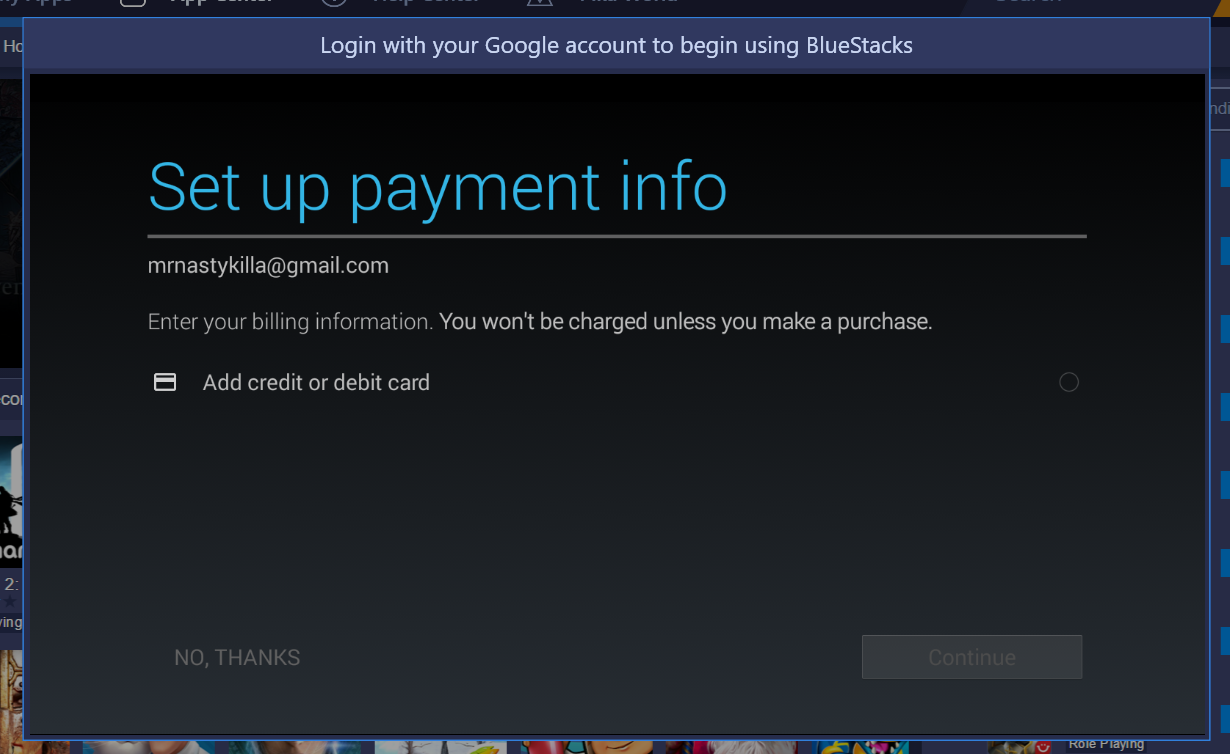Click the Login with your Google account title
Viewport: 1230px width, 754px height.
[x=616, y=45]
